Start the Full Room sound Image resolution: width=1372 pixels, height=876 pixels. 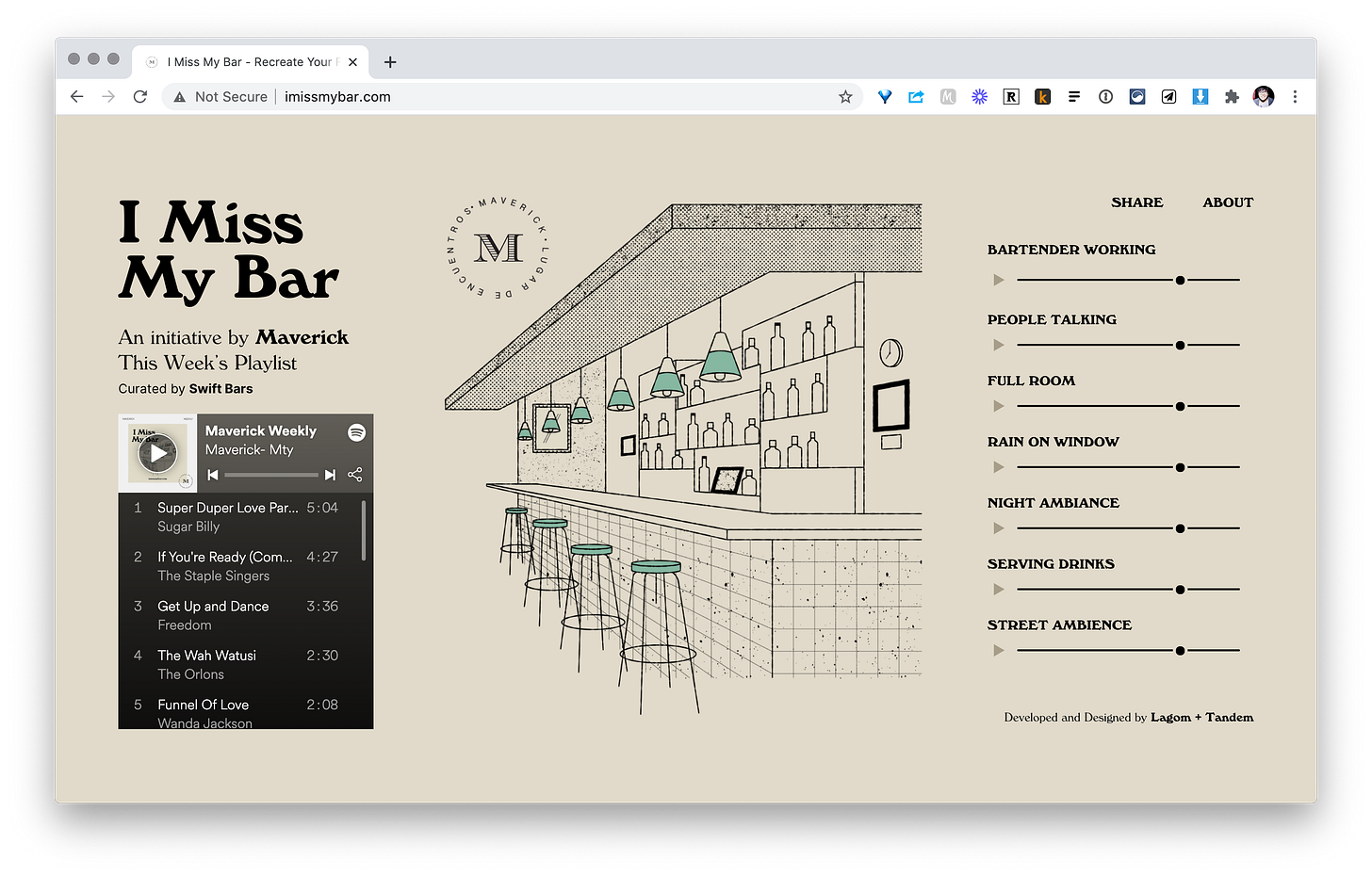click(x=999, y=406)
